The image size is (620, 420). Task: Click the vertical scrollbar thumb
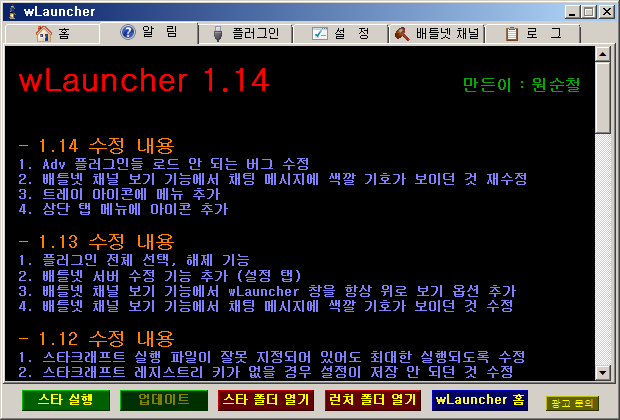[603, 97]
